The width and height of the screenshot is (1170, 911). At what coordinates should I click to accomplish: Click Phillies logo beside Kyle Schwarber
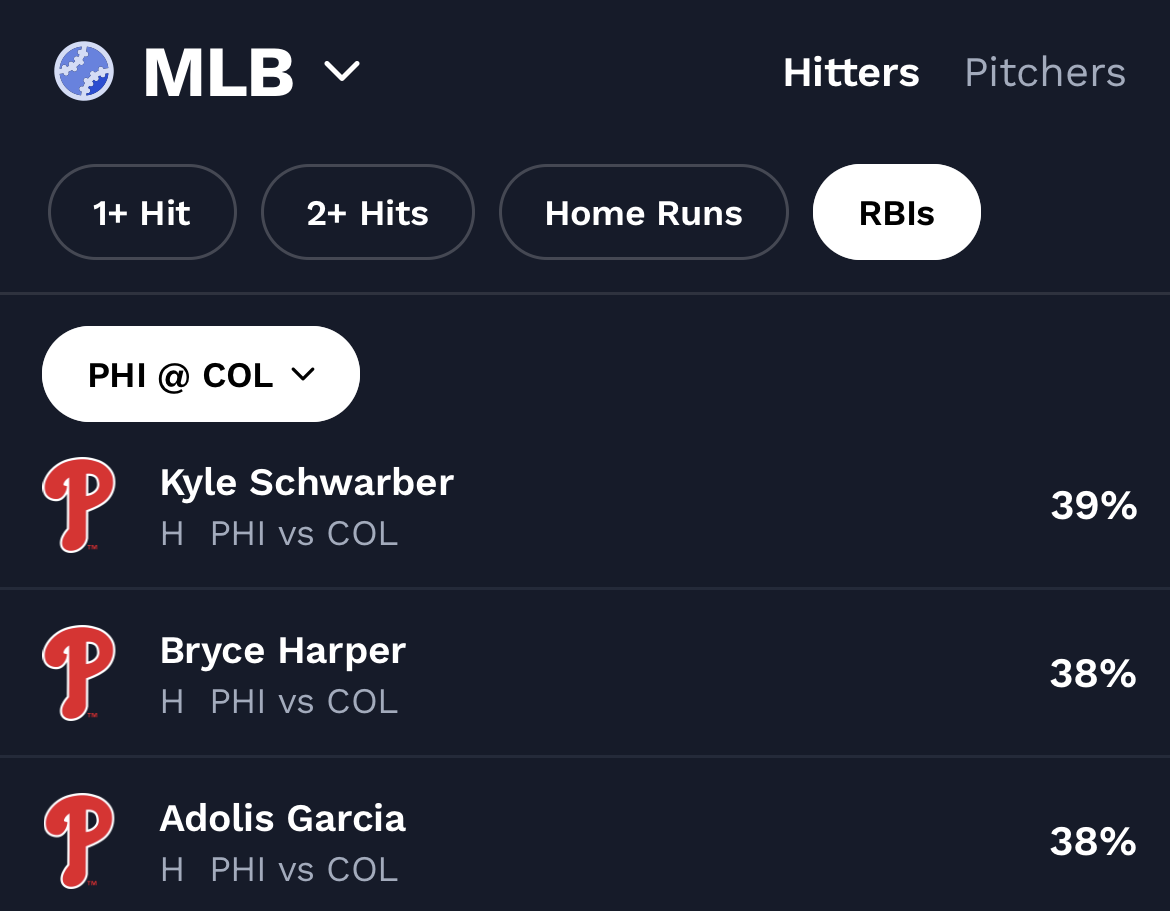click(x=79, y=504)
